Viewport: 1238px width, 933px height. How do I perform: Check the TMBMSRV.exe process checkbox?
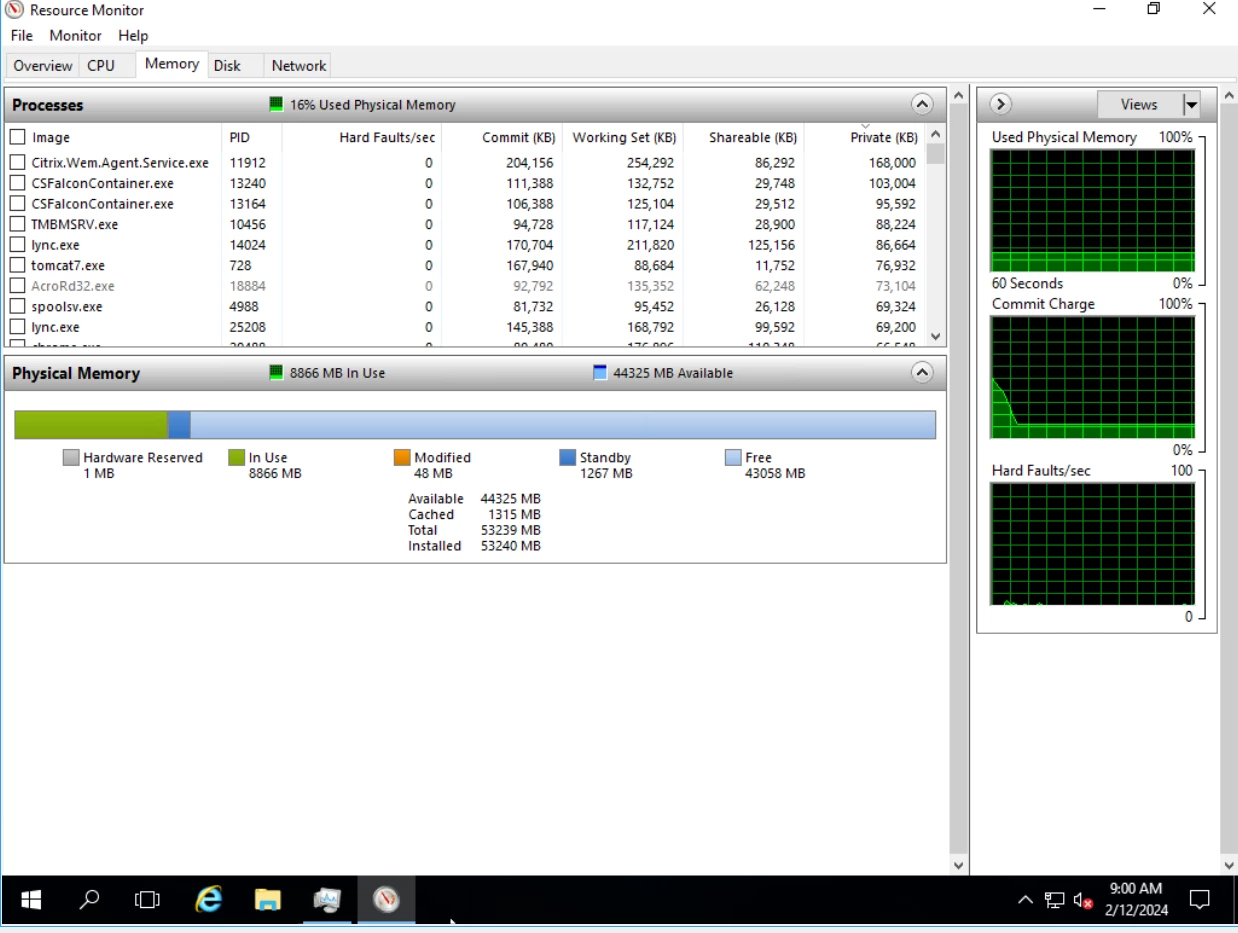(x=17, y=224)
